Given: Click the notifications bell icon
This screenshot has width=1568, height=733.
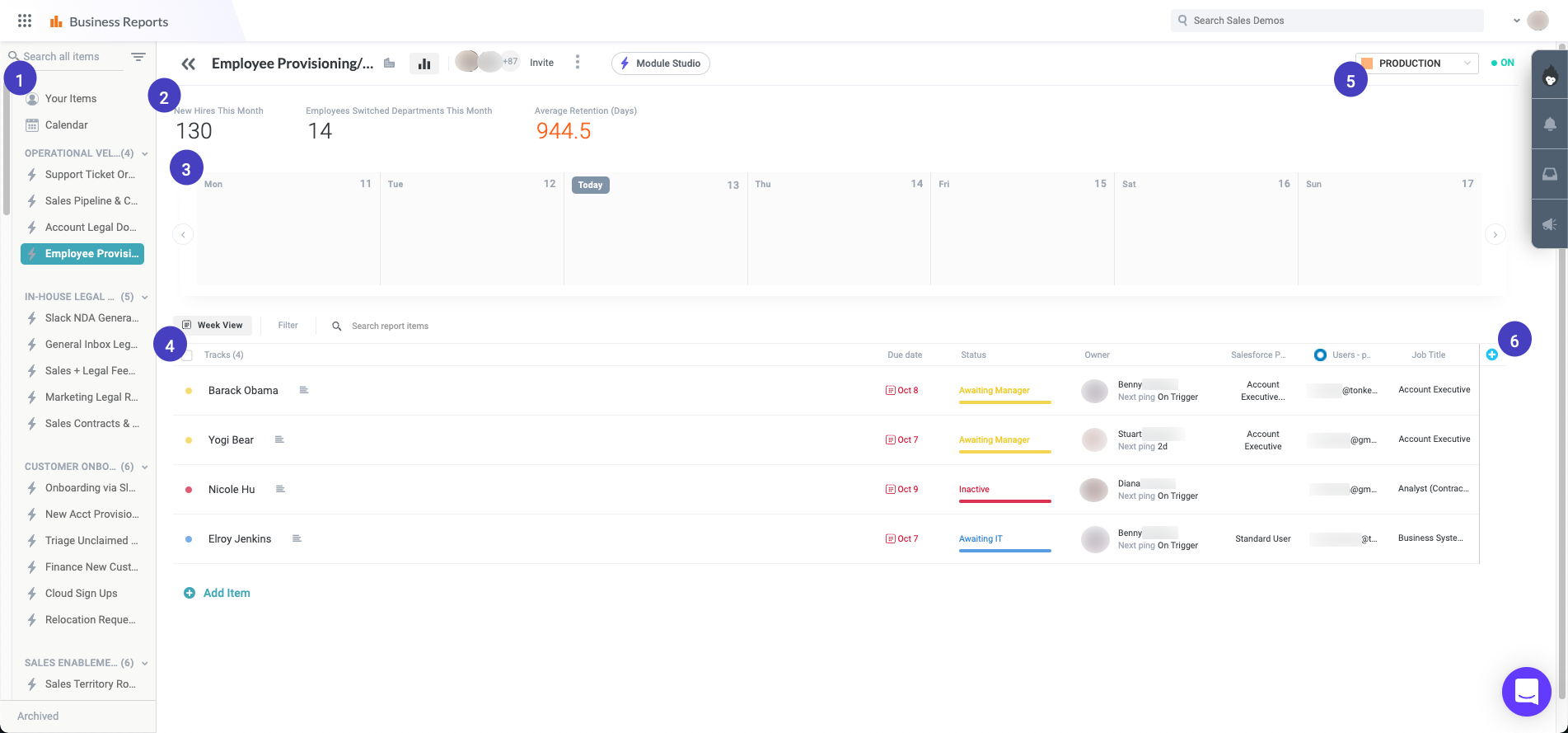Looking at the screenshot, I should (x=1549, y=124).
